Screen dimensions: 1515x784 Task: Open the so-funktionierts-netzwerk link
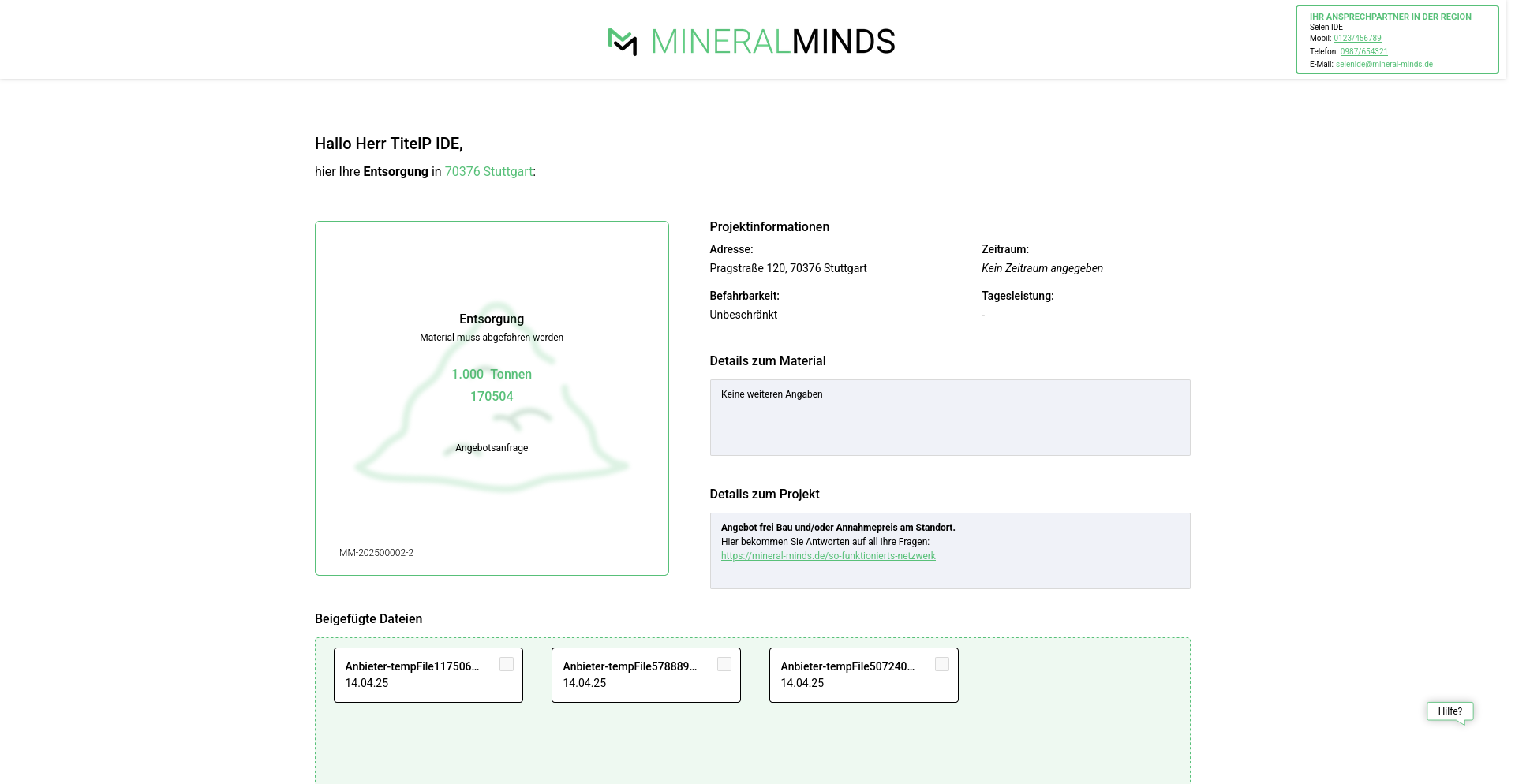click(x=828, y=556)
